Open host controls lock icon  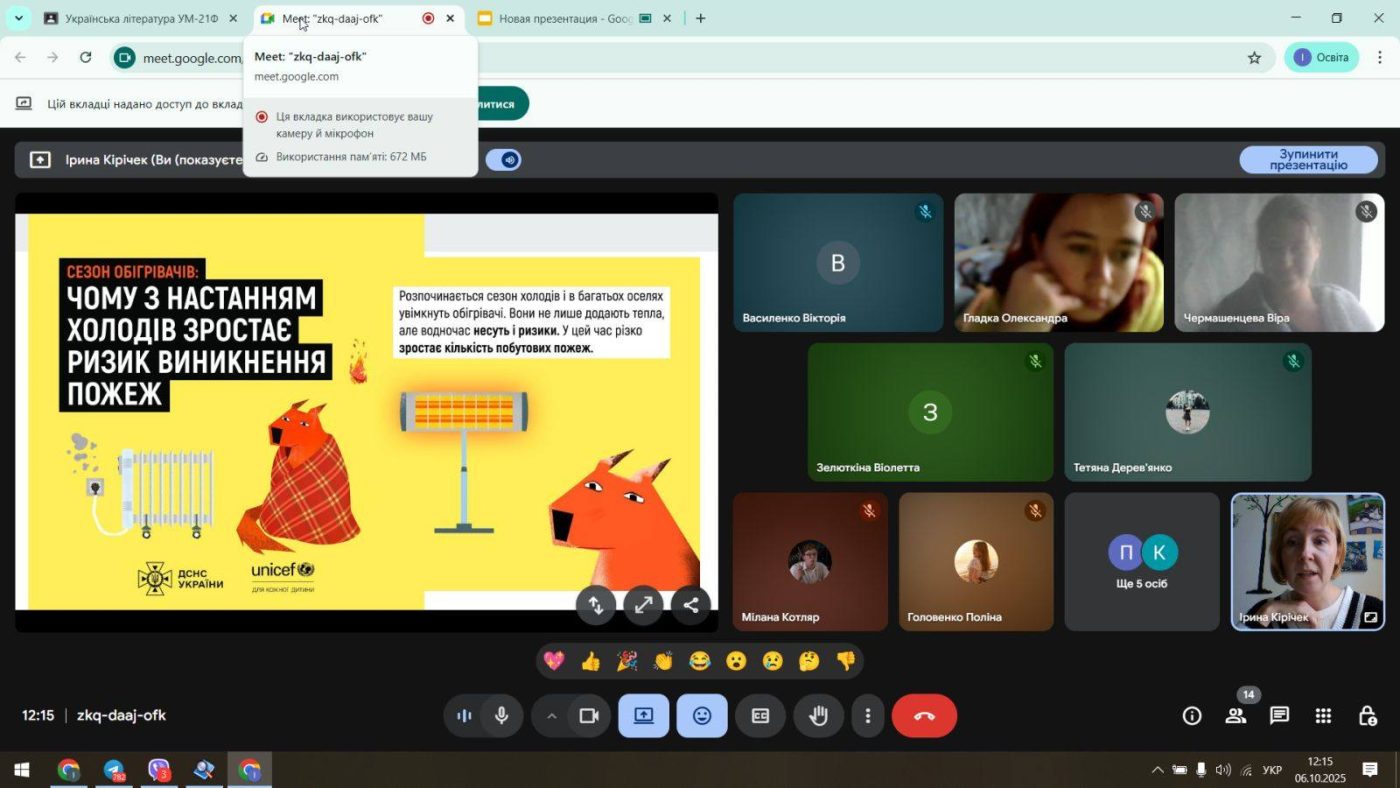(1367, 716)
